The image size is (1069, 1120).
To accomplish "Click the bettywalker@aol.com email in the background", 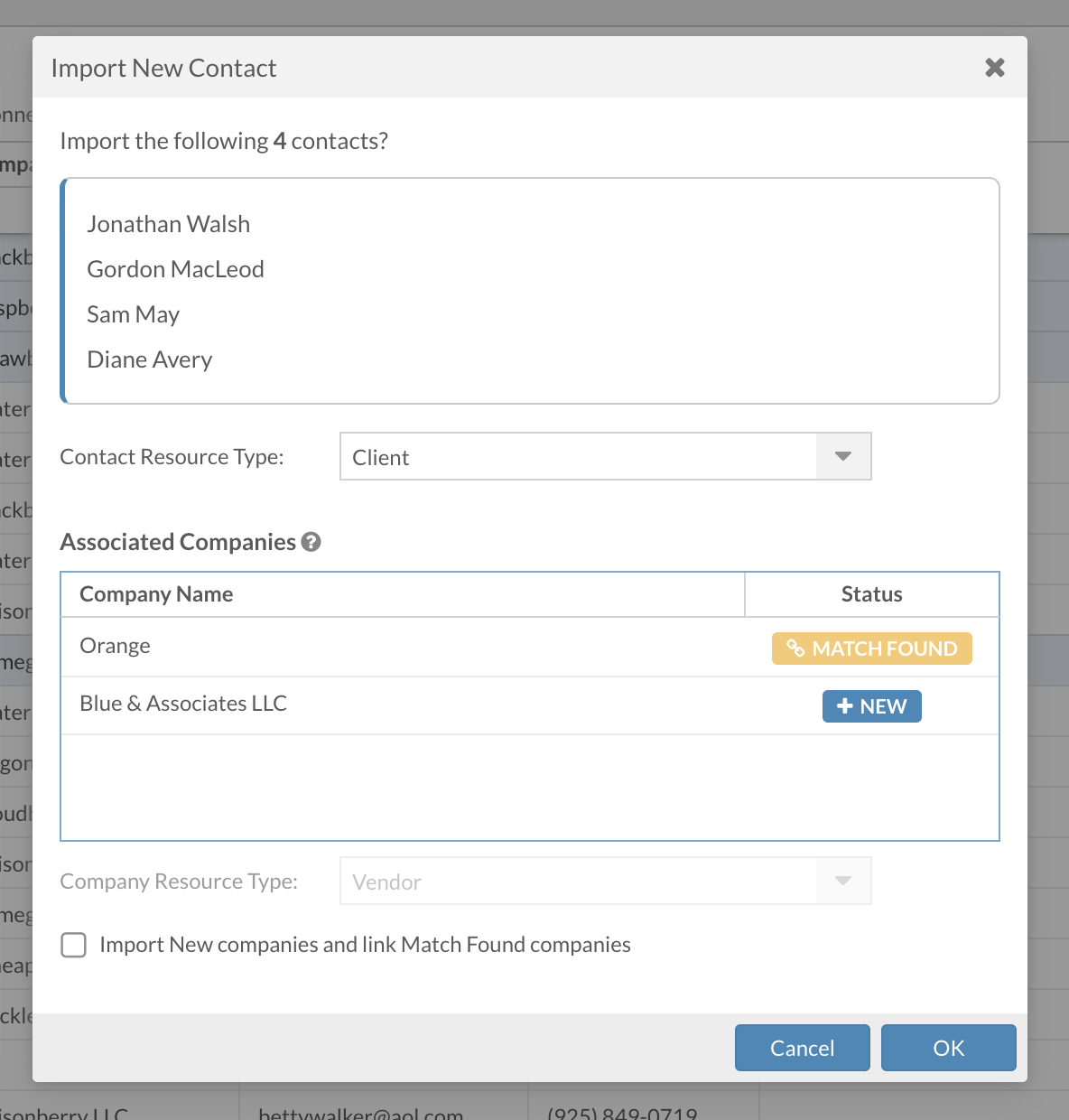I will coord(361,1113).
